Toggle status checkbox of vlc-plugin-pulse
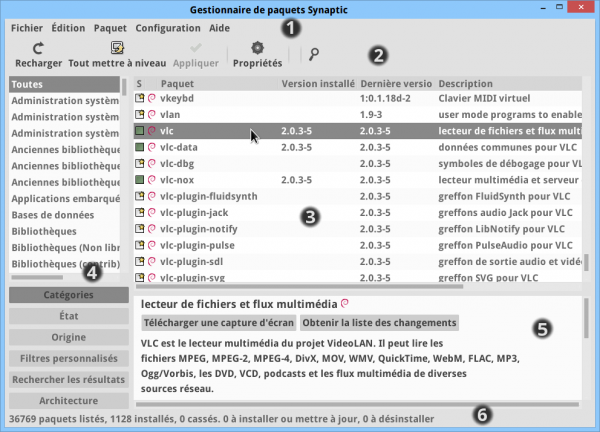This screenshot has height=432, width=600. coord(140,245)
